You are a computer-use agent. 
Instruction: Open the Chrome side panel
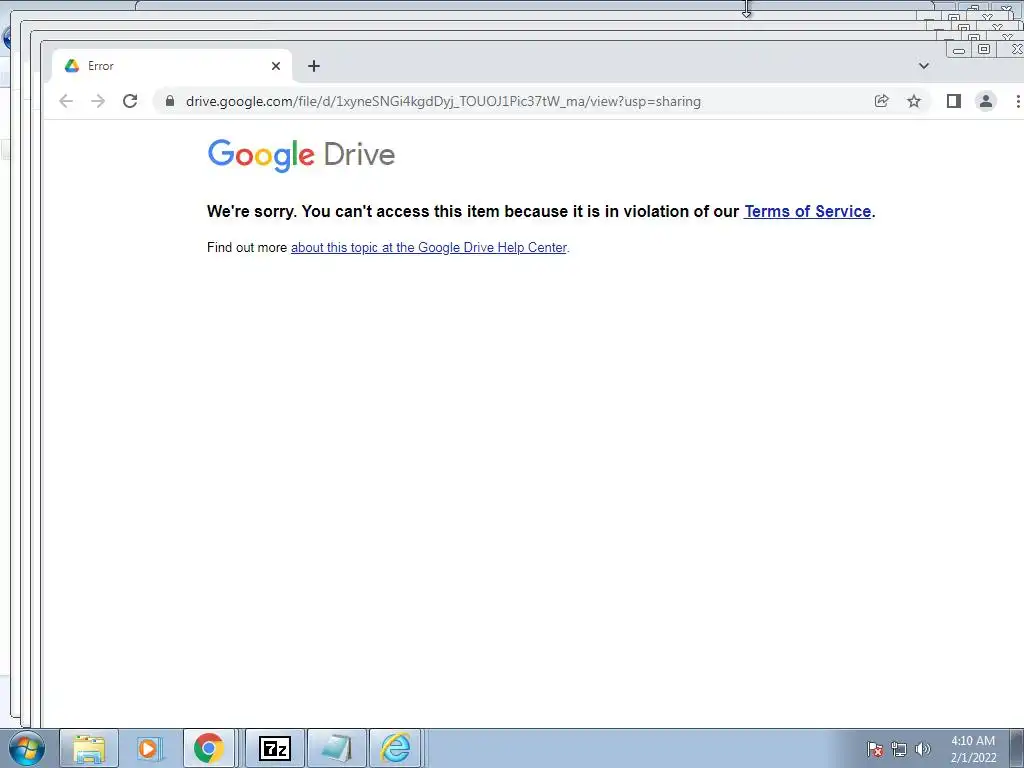coord(953,101)
